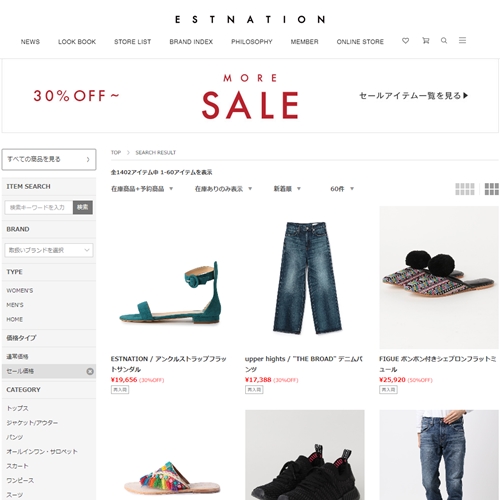This screenshot has height=500, width=500.
Task: Open the hamburger menu icon
Action: (462, 40)
